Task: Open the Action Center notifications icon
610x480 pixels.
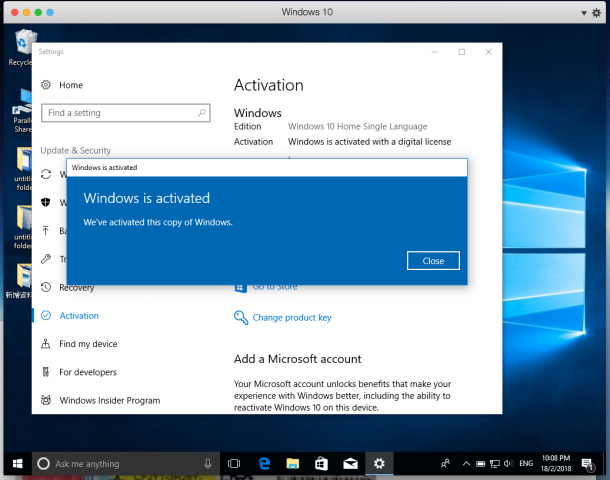Action: pos(587,464)
